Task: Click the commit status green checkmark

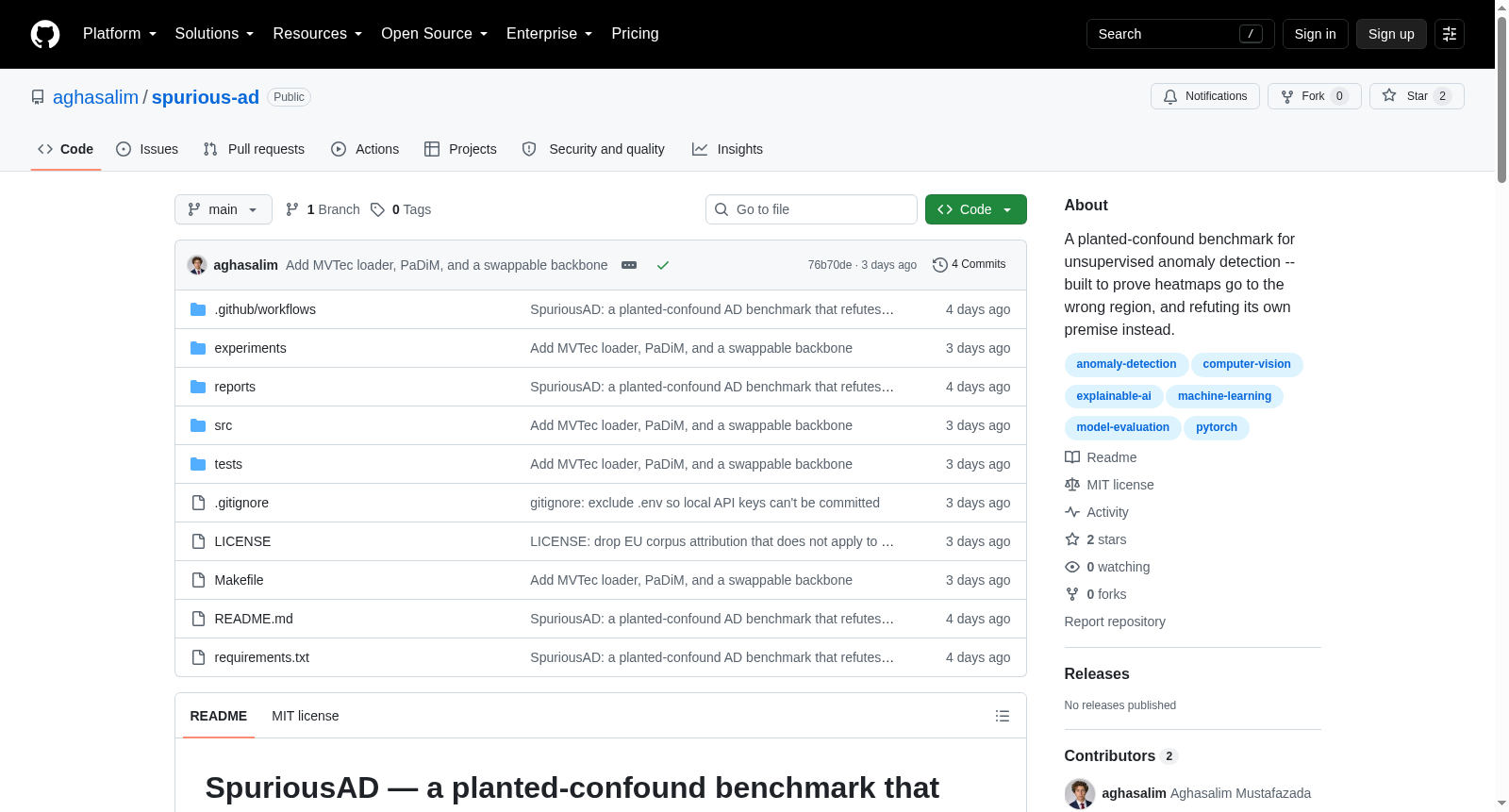Action: coord(663,265)
